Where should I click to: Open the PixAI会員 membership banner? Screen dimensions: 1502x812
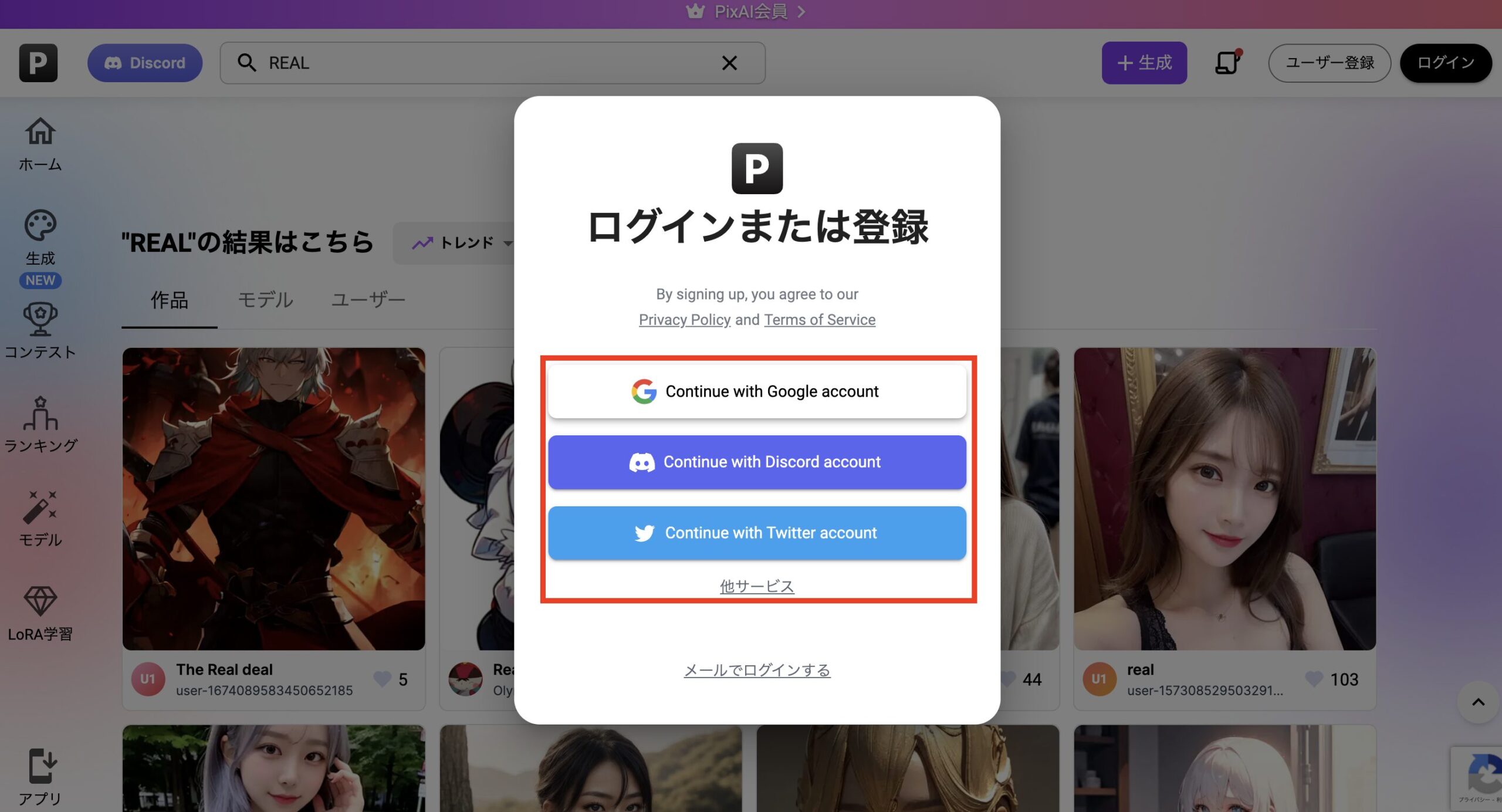point(746,12)
